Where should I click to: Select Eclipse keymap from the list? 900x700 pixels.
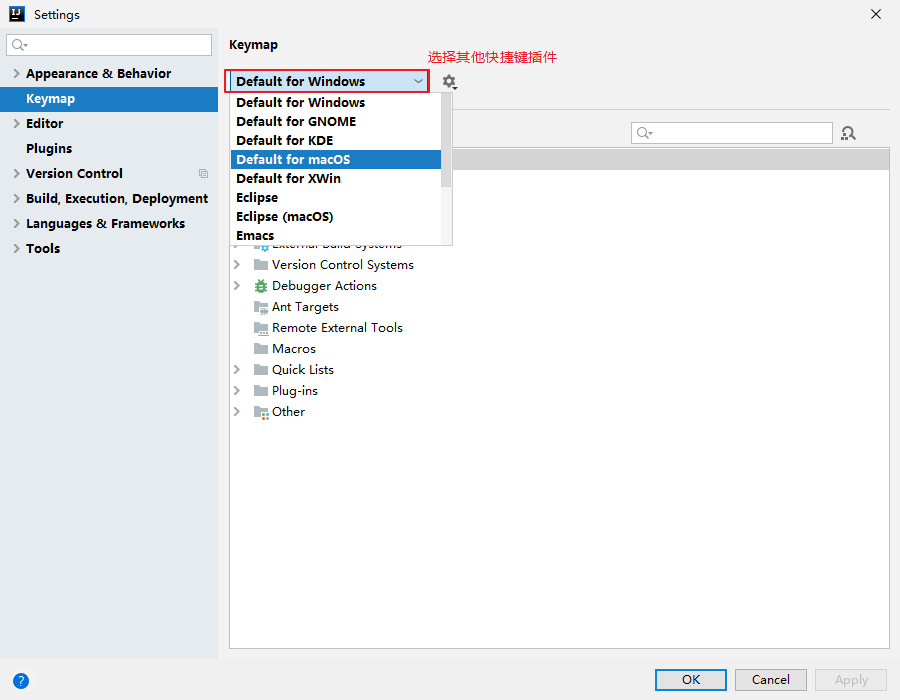pos(257,198)
